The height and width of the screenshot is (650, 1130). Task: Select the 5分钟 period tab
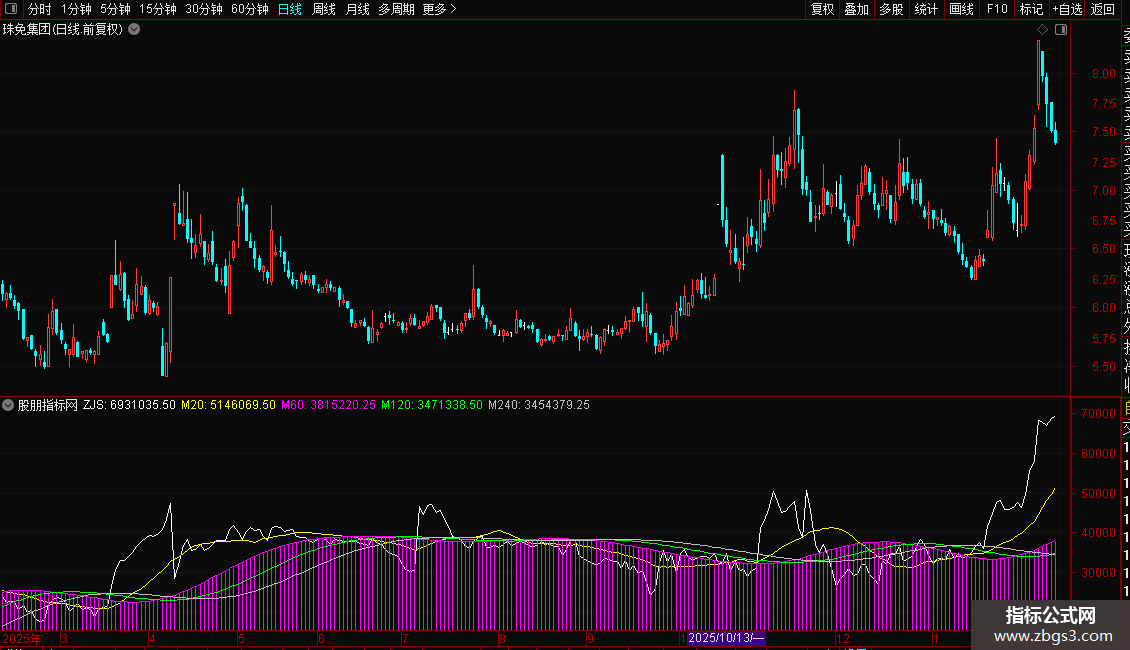(x=115, y=9)
